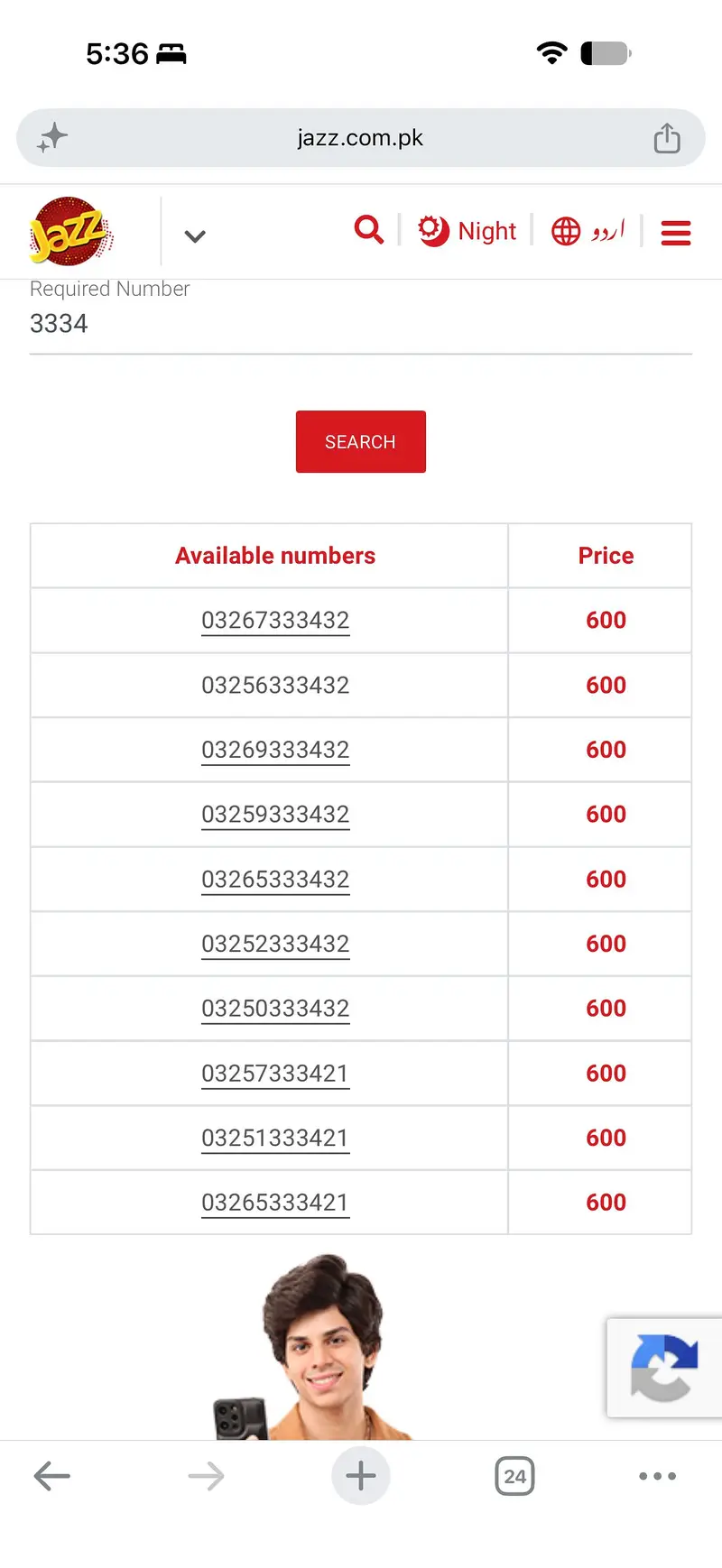Choose number 03257333421
The height and width of the screenshot is (1568, 722).
pyautogui.click(x=275, y=1074)
